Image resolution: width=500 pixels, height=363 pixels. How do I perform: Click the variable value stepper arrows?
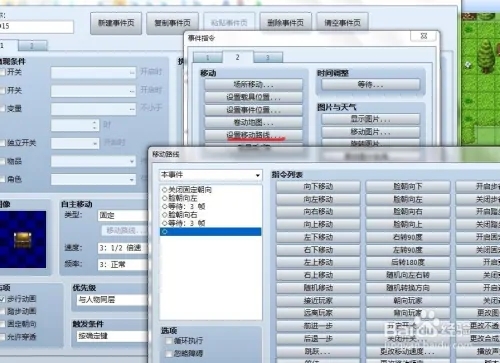click(95, 125)
